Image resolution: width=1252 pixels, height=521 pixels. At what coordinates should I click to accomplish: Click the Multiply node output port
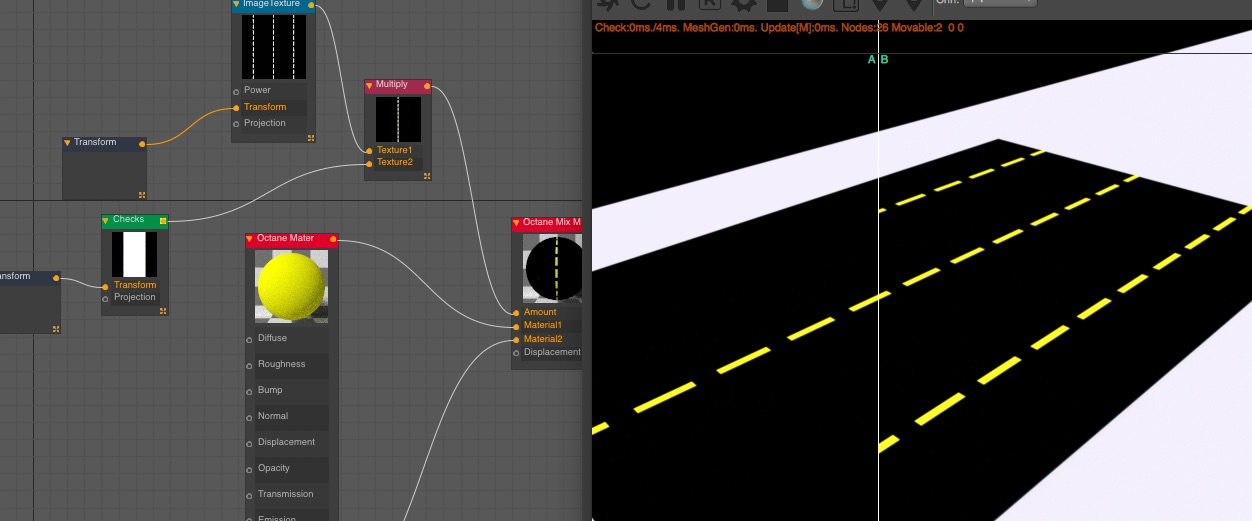[x=428, y=86]
